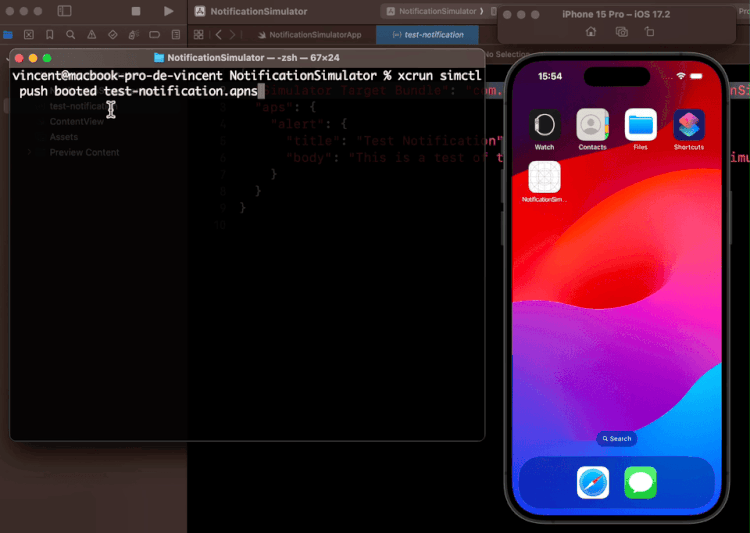This screenshot has height=533, width=750.
Task: Expand the Preview Content folder
Action: (30, 152)
